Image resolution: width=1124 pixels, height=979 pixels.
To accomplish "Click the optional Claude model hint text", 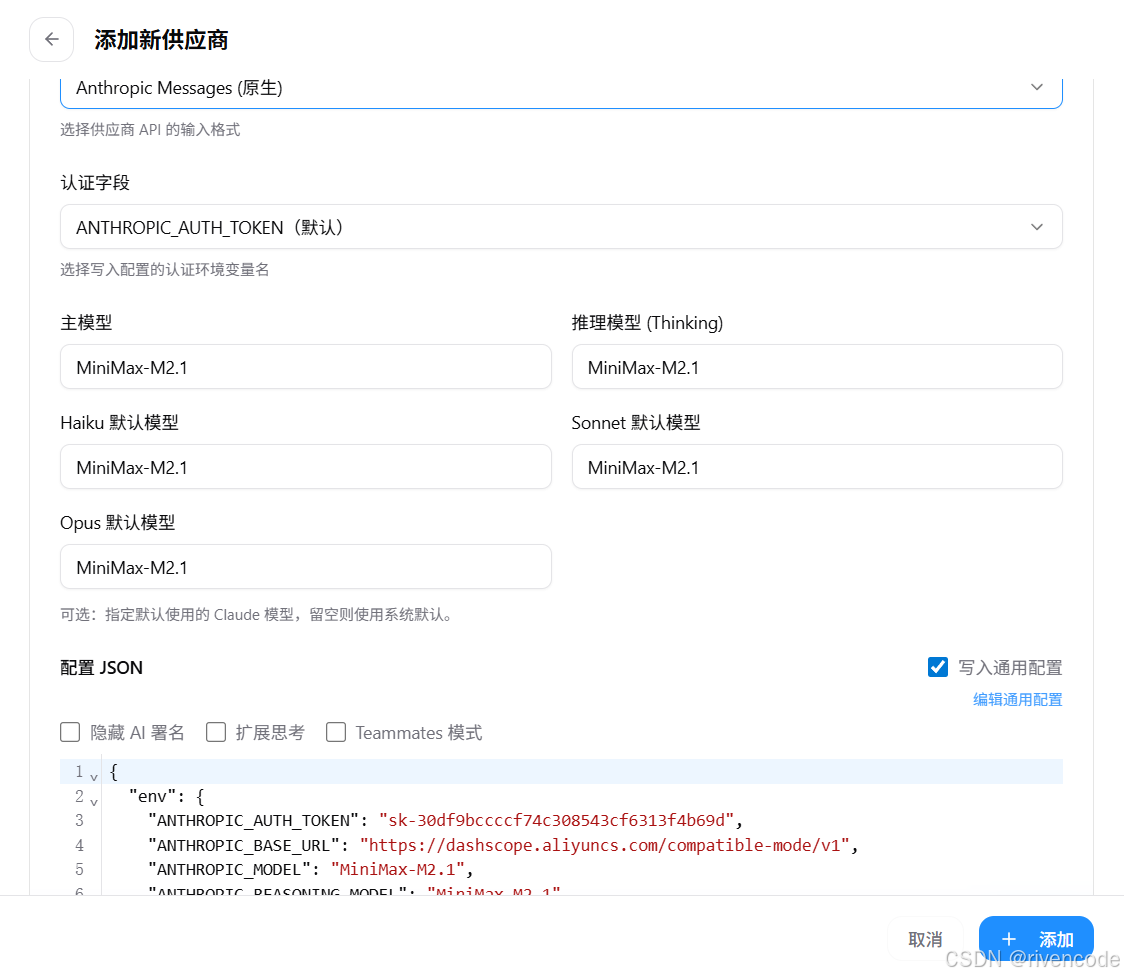I will coord(257,615).
